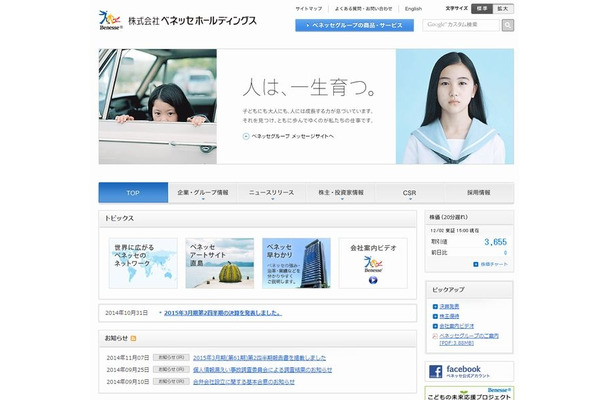This screenshot has width=610, height=400.
Task: Open 会社案内ビデオ thumbnail card
Action: point(373,263)
